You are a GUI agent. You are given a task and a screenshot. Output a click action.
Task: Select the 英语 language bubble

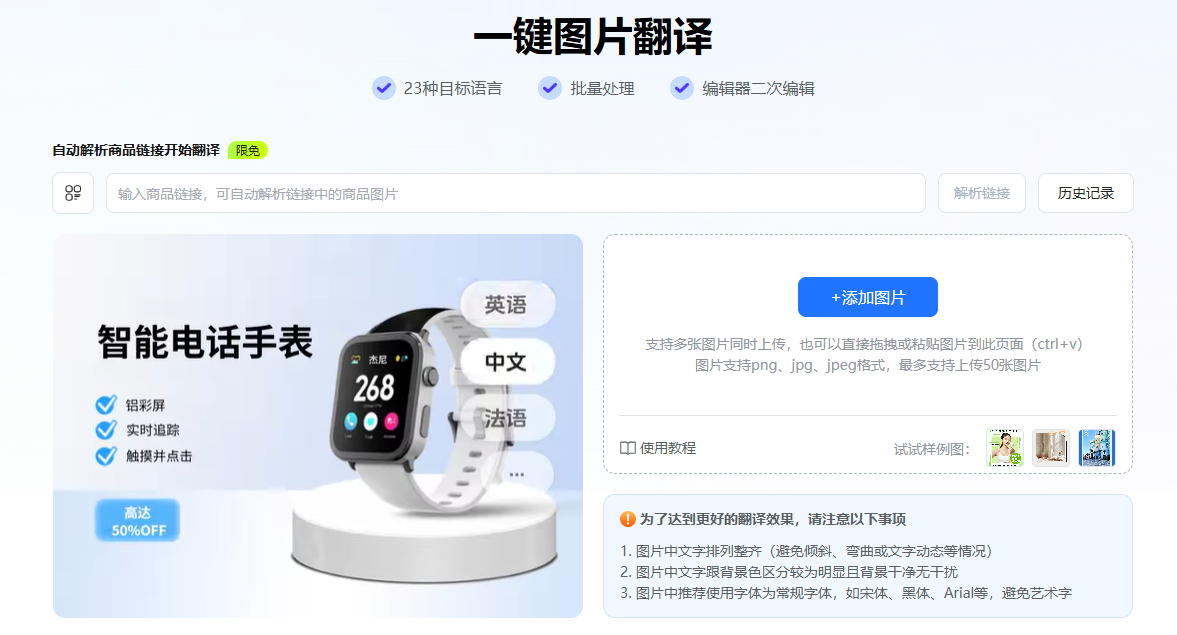click(507, 304)
